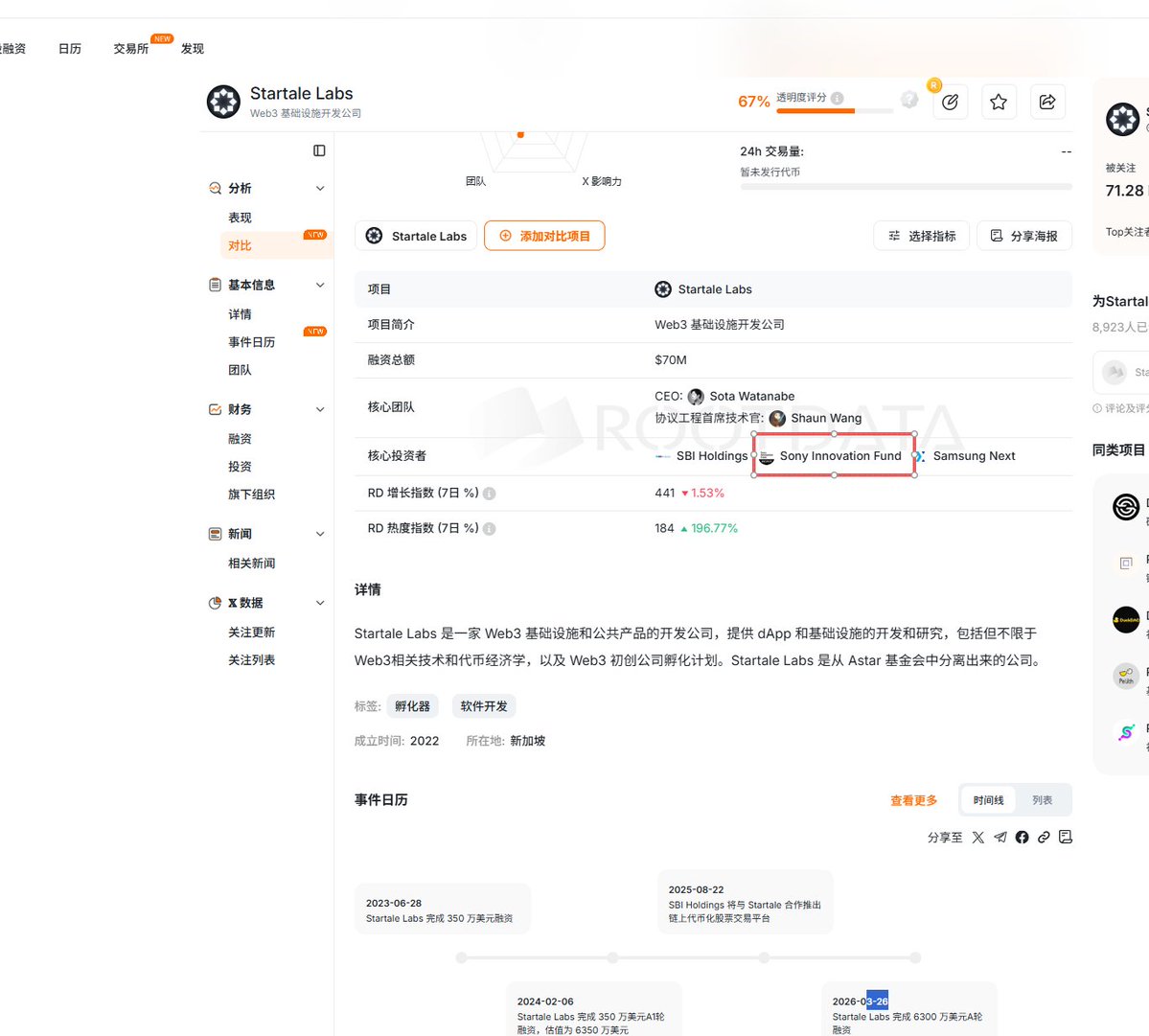Image resolution: width=1149 pixels, height=1036 pixels.
Task: Copy event calendar link icon
Action: (x=1044, y=838)
